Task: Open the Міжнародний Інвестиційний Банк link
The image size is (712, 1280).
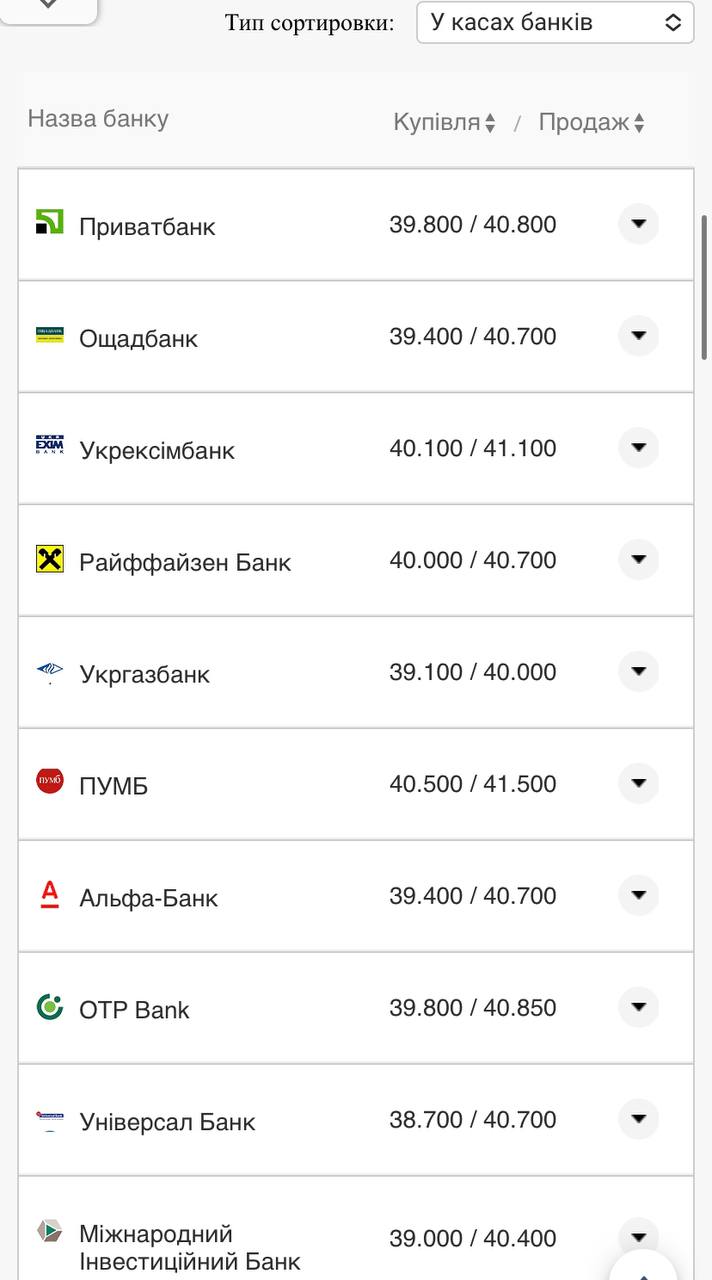Action: (x=189, y=1247)
